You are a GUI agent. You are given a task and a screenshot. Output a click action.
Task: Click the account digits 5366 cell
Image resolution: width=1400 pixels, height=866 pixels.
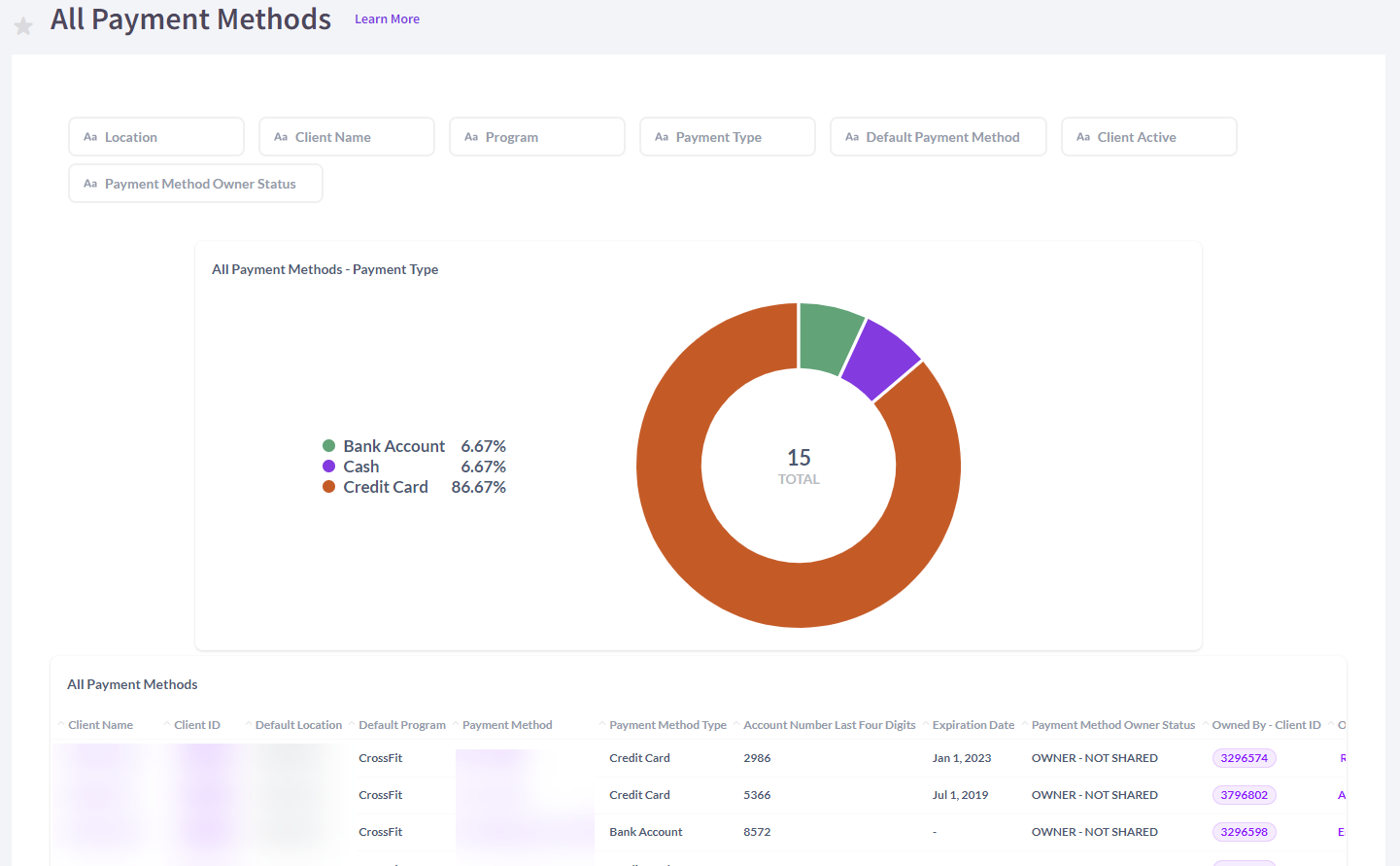[757, 795]
